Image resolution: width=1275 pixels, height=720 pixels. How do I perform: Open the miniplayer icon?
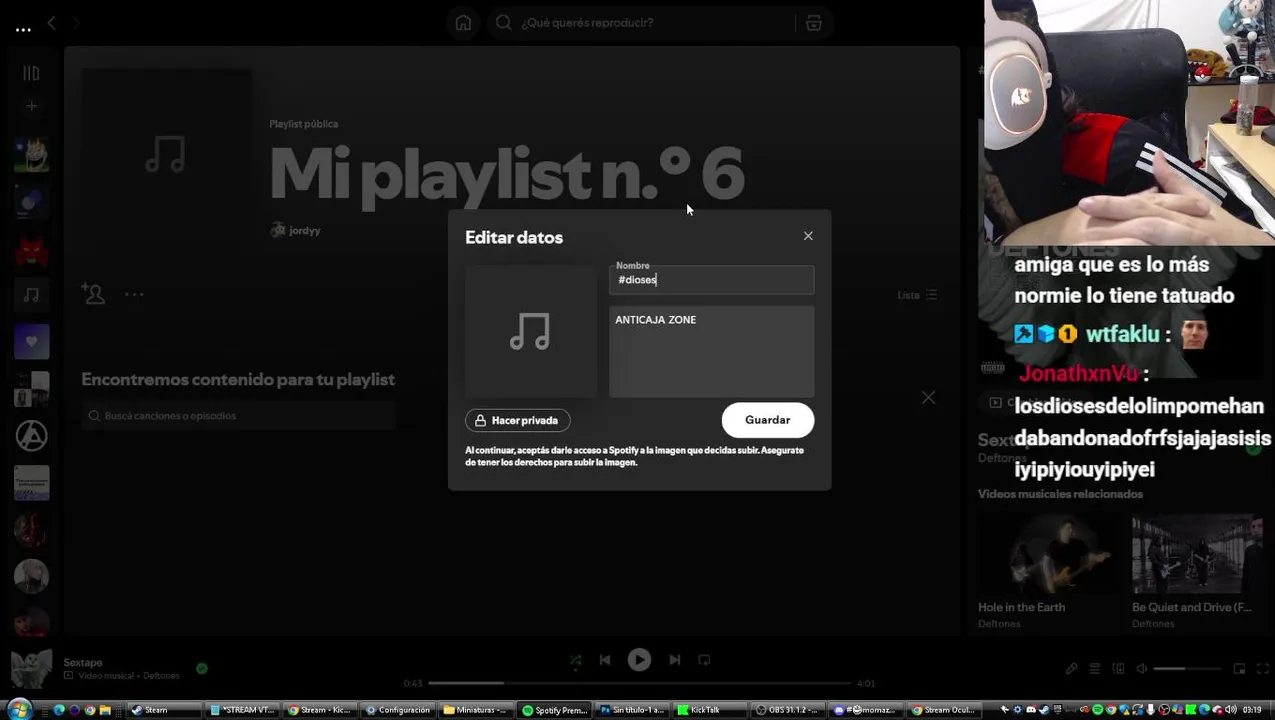tap(1239, 669)
